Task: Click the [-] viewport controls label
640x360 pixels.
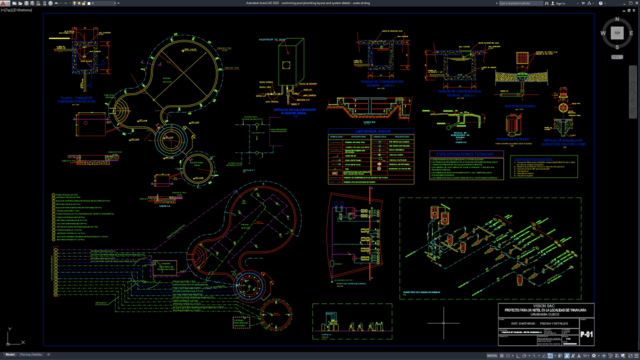Action: (x=2, y=10)
